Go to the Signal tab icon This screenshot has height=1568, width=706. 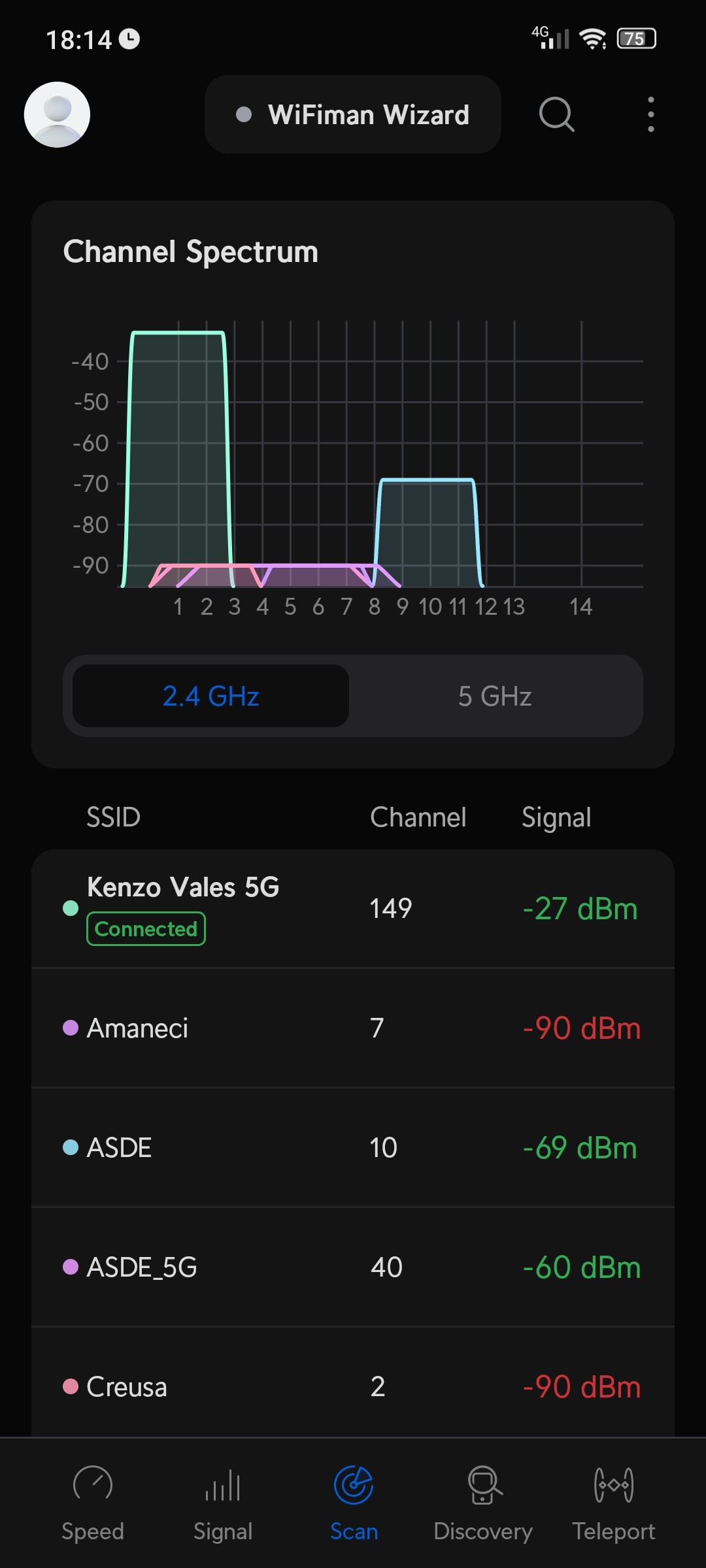pos(223,1484)
